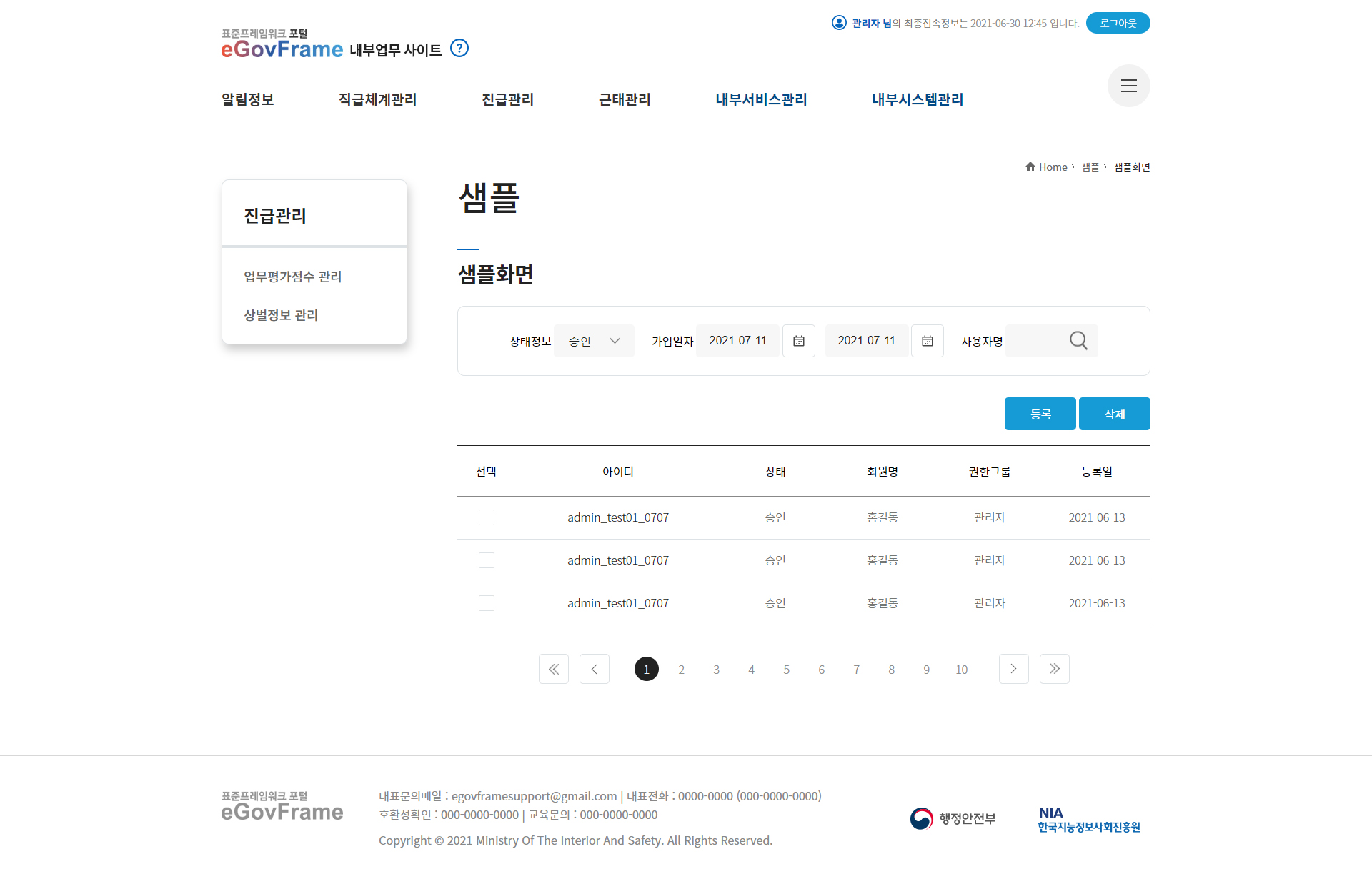Screen dimensions: 1372x884
Task: Expand the 상태정보 승인 dropdown
Action: point(594,341)
